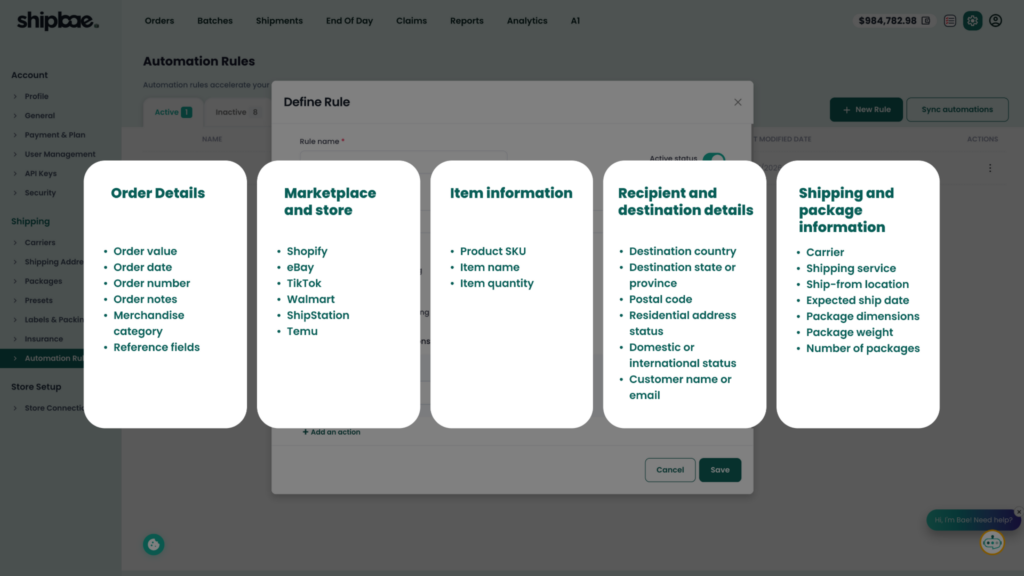This screenshot has height=576, width=1024.
Task: Click Add an action link
Action: tap(331, 432)
